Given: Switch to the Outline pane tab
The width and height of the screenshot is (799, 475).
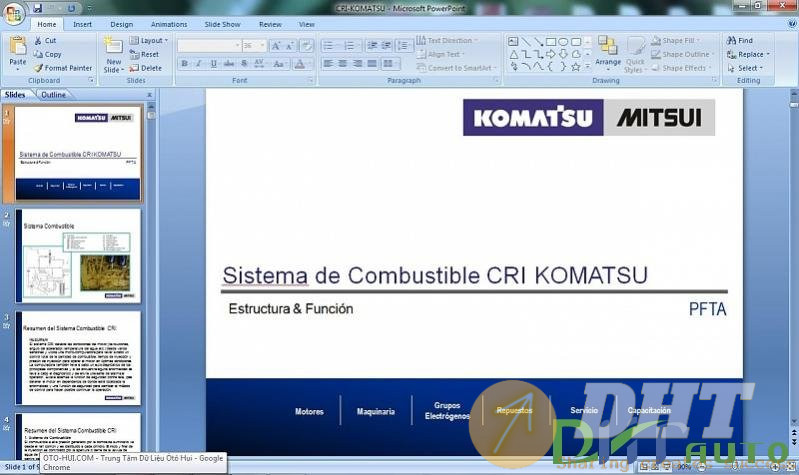Looking at the screenshot, I should [x=54, y=95].
